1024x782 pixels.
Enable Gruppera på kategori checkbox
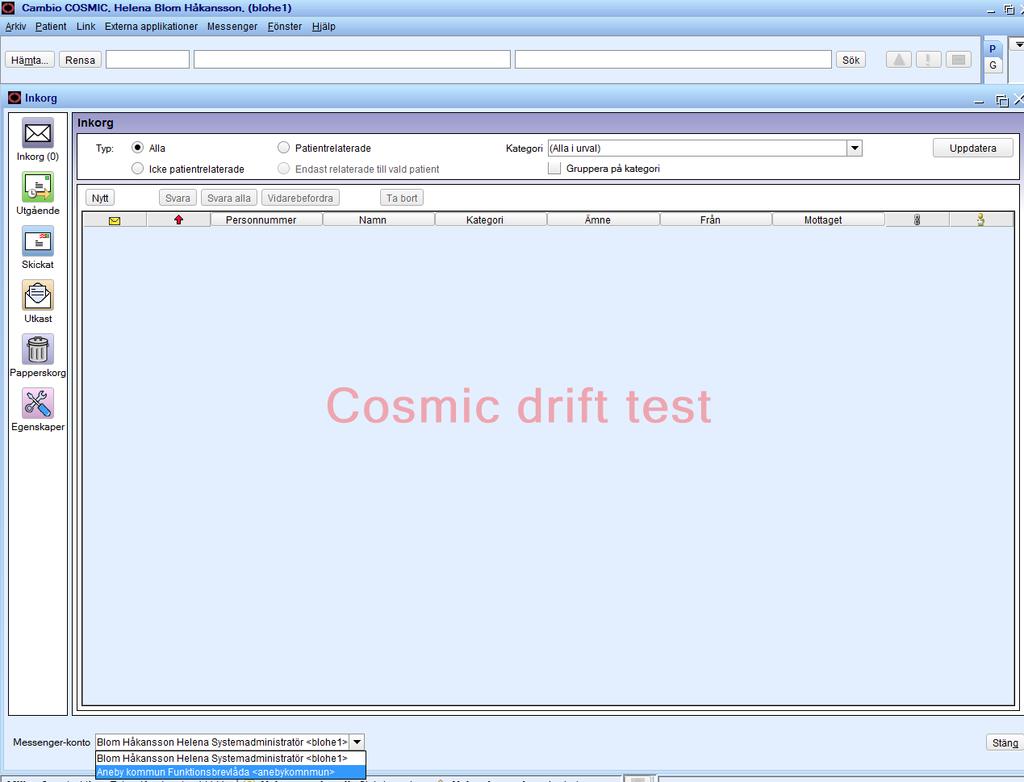554,169
